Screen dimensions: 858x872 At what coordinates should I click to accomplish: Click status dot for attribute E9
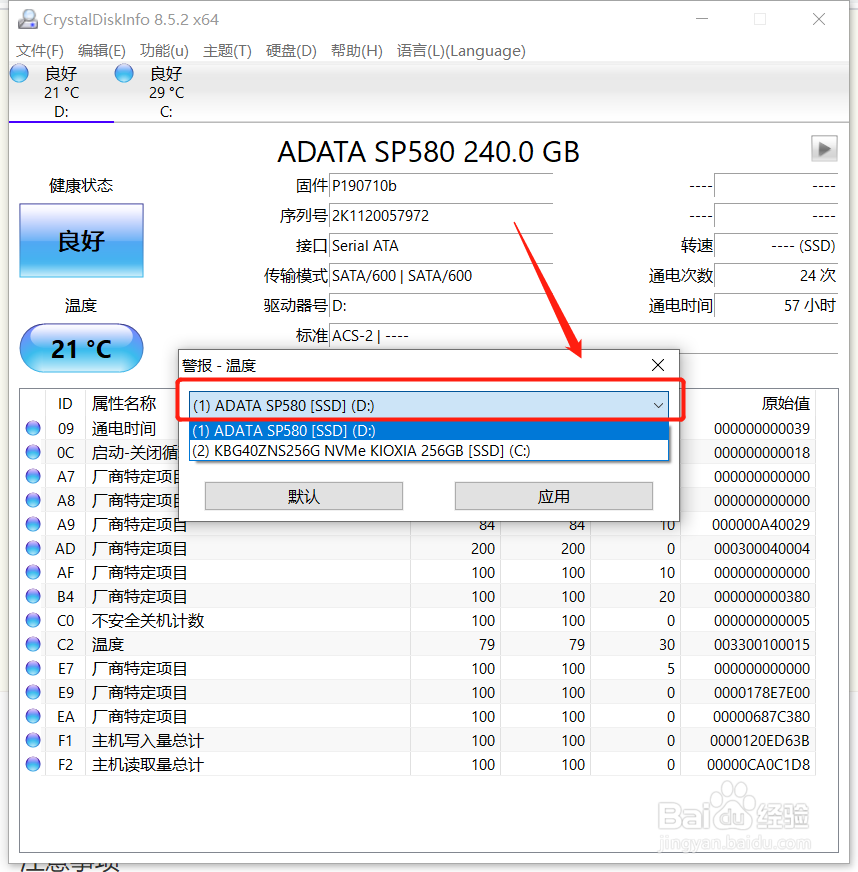coord(33,691)
